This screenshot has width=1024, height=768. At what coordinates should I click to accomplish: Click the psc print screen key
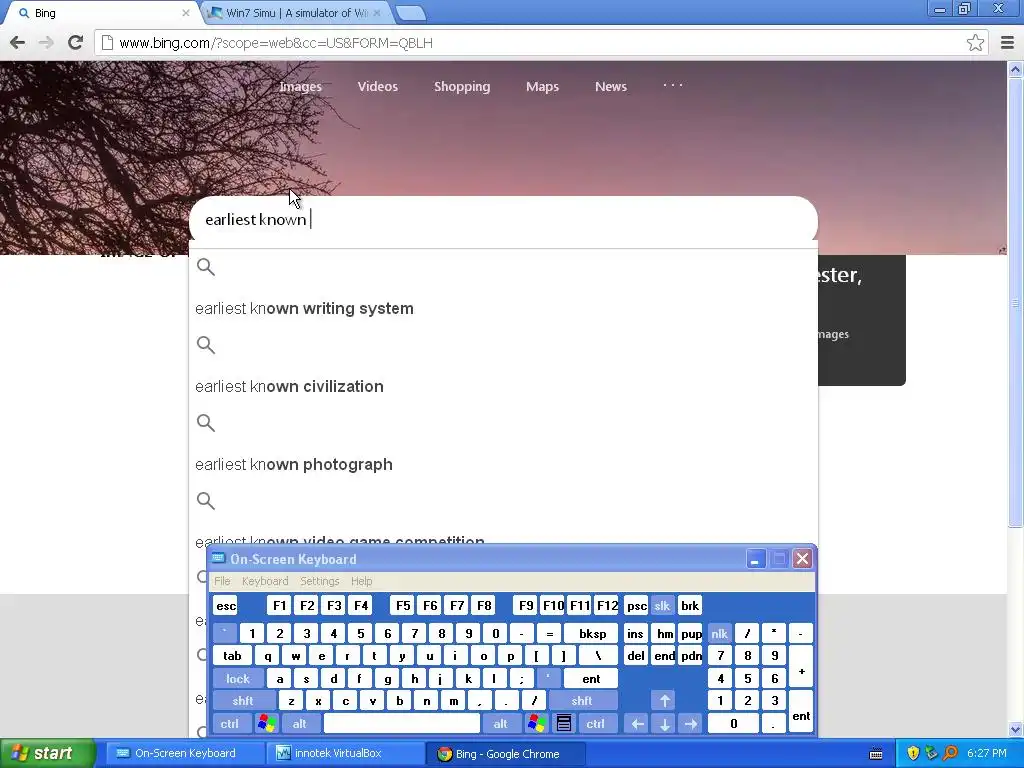(x=636, y=606)
